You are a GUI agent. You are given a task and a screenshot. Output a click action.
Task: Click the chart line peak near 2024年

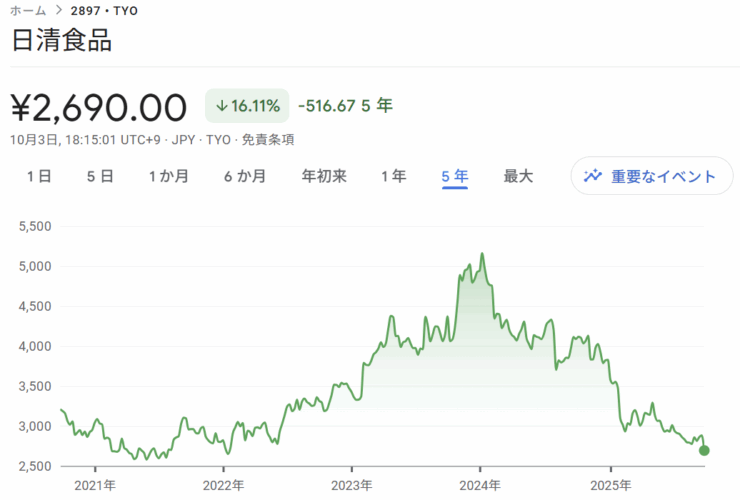pyautogui.click(x=482, y=254)
